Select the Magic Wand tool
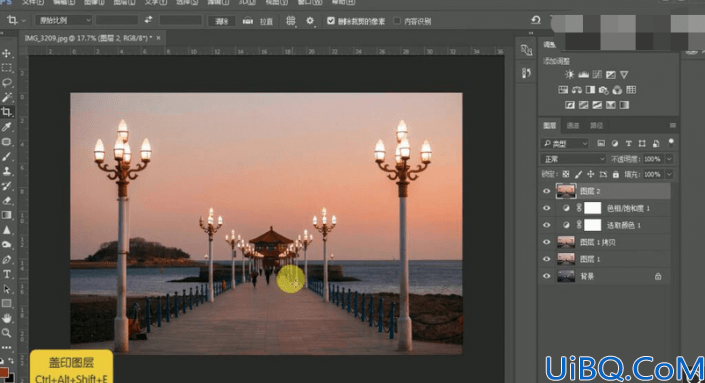Viewport: 705px width, 383px height. [6, 97]
